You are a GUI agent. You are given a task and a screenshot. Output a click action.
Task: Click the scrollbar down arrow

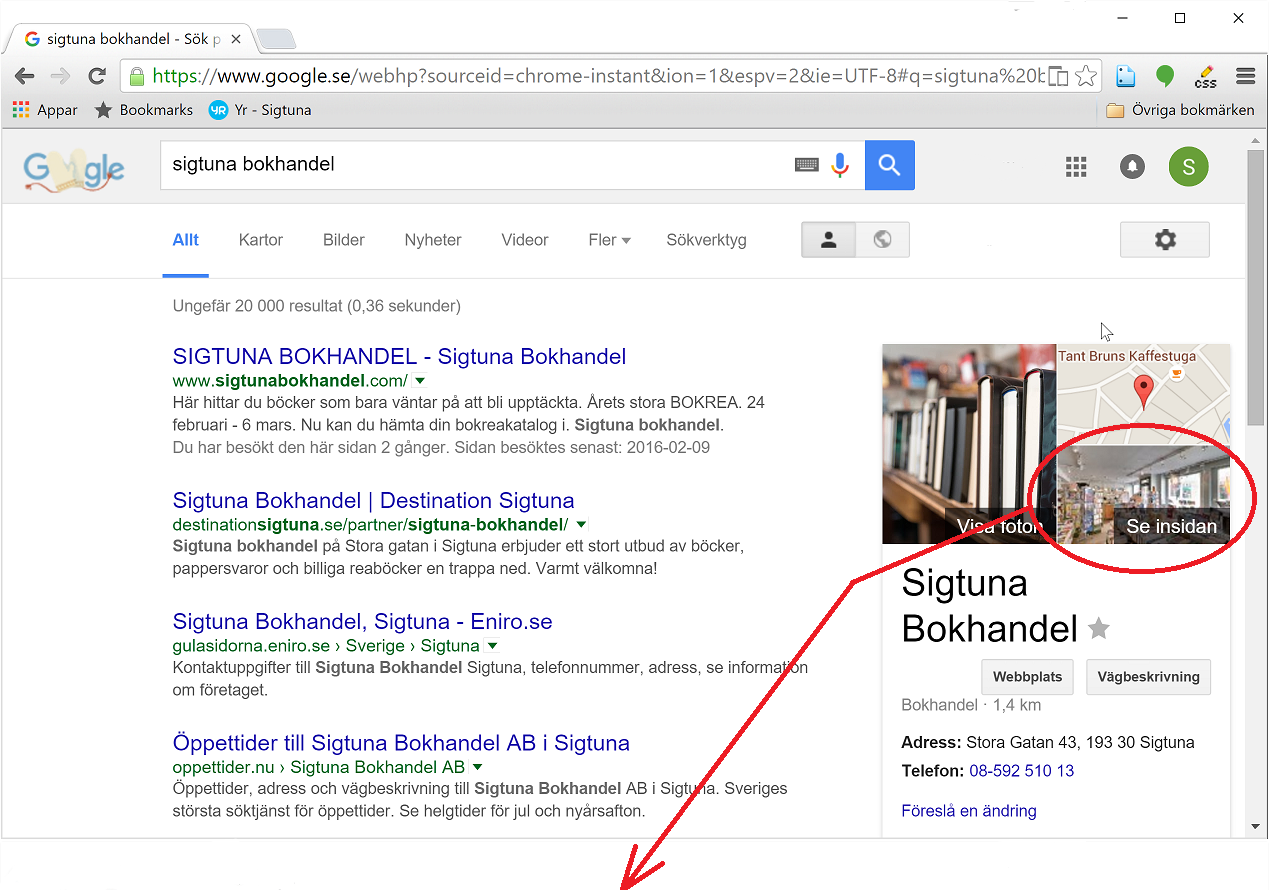click(x=1258, y=828)
